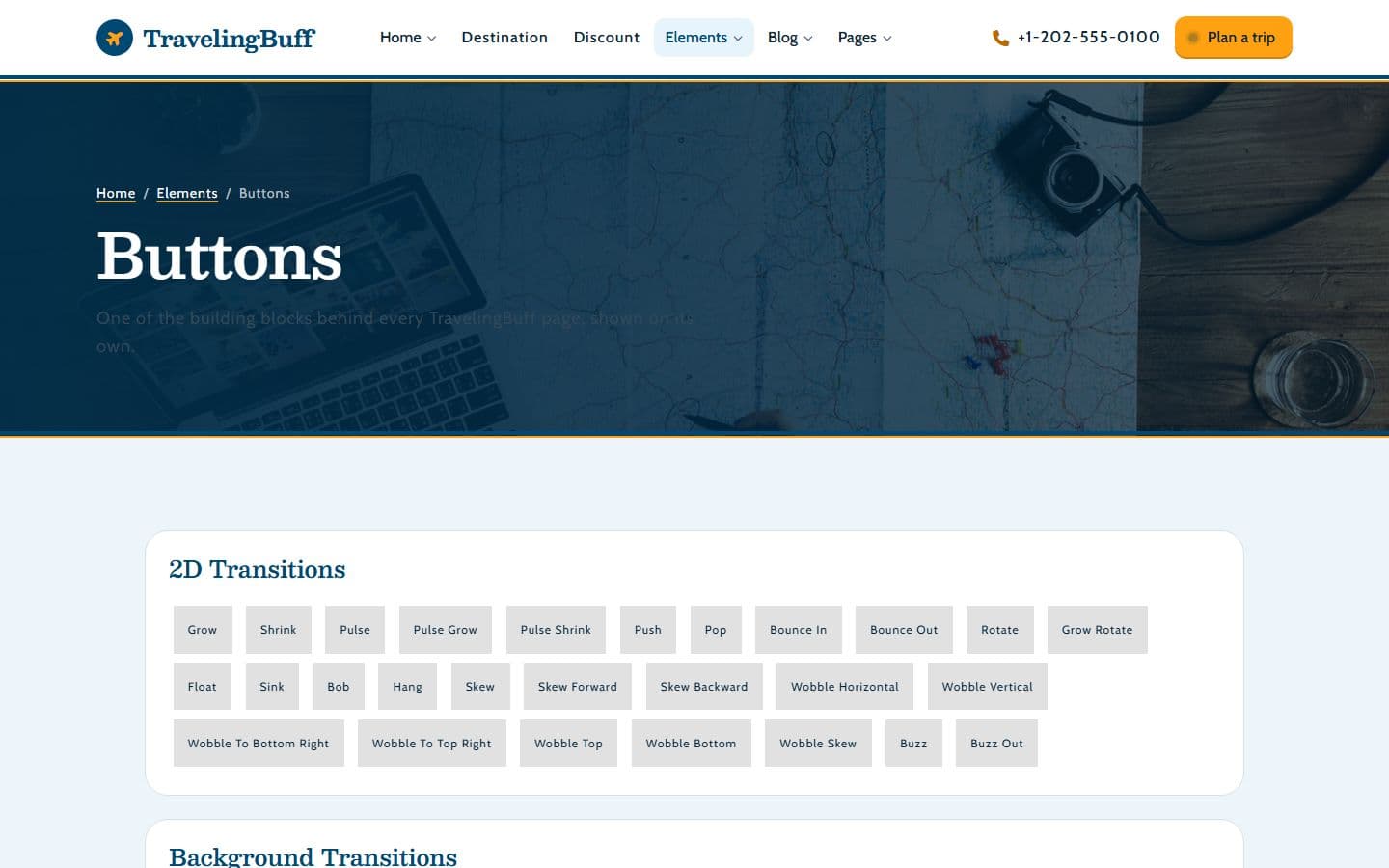Click the Skew button

point(480,687)
